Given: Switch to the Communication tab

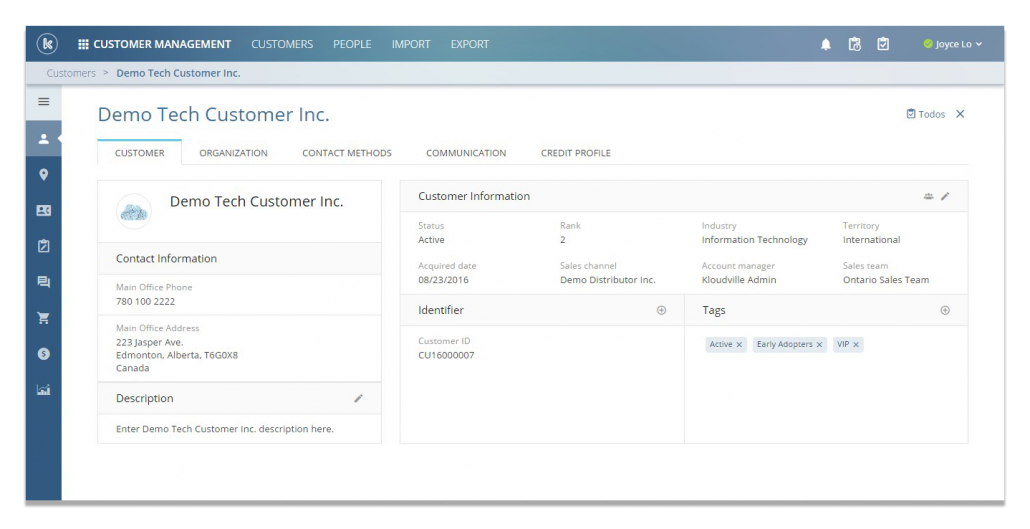Looking at the screenshot, I should [x=466, y=152].
